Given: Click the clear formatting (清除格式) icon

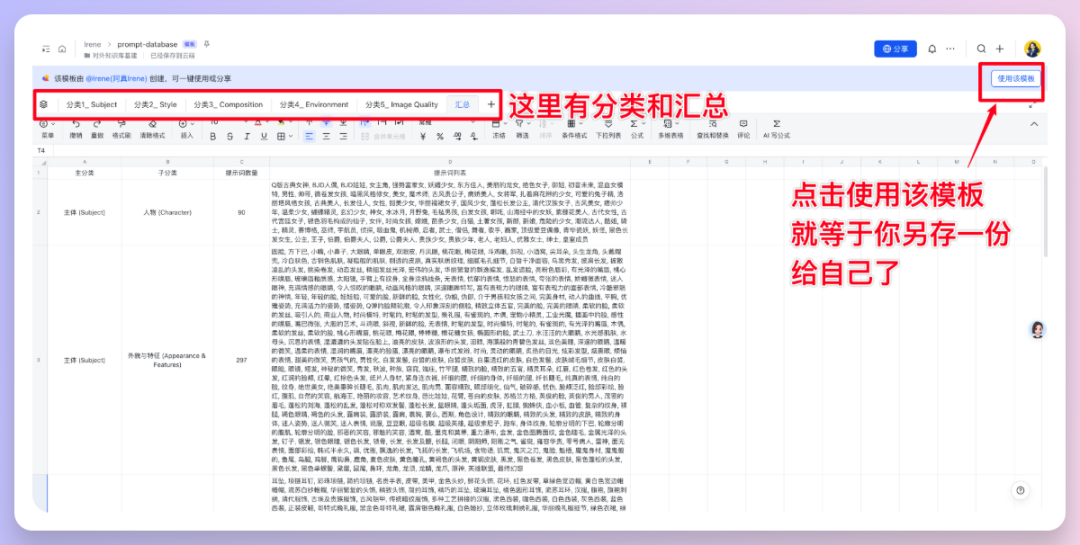Looking at the screenshot, I should pos(151,124).
